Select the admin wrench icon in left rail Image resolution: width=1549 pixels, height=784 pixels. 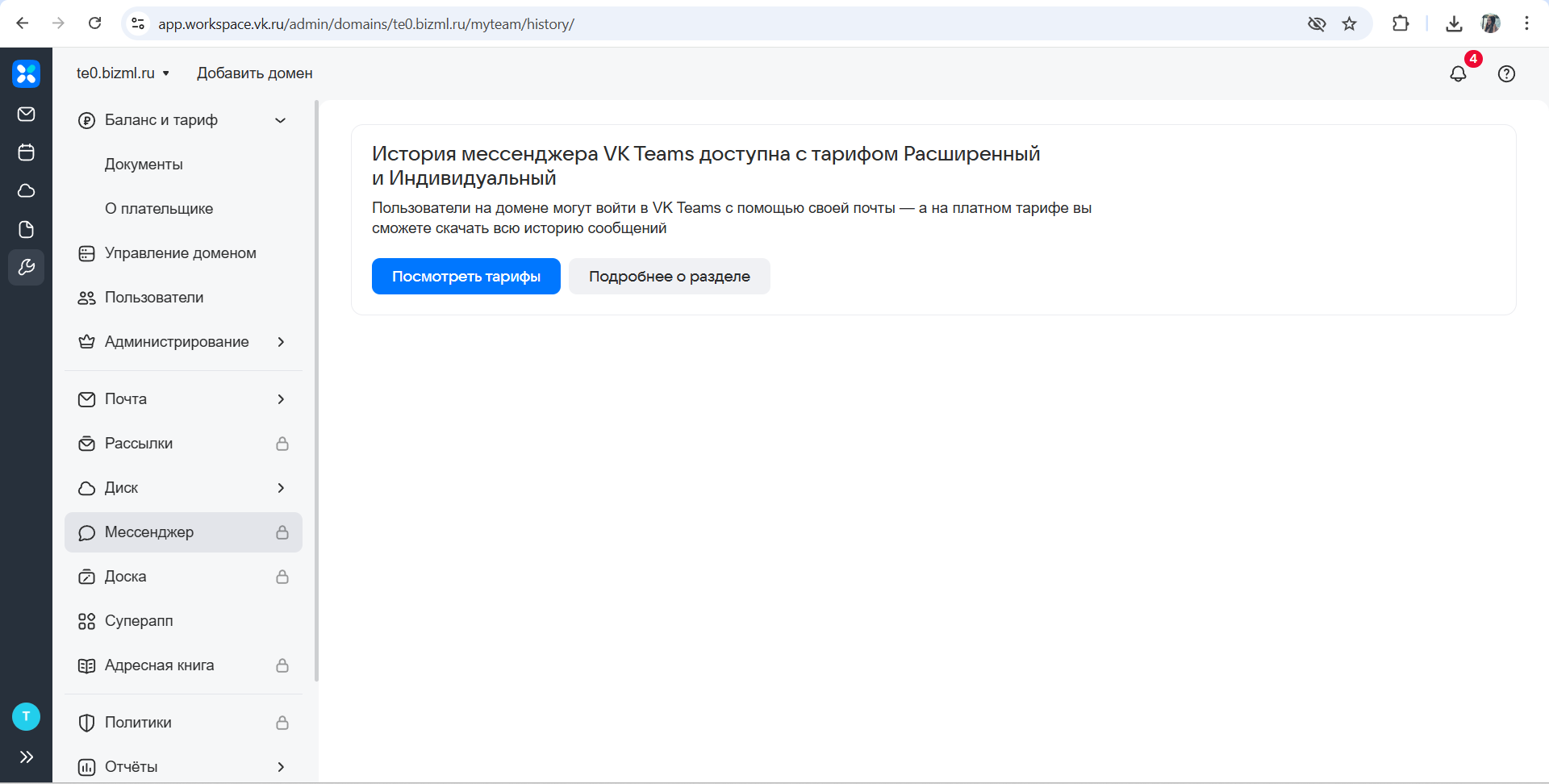pyautogui.click(x=26, y=267)
